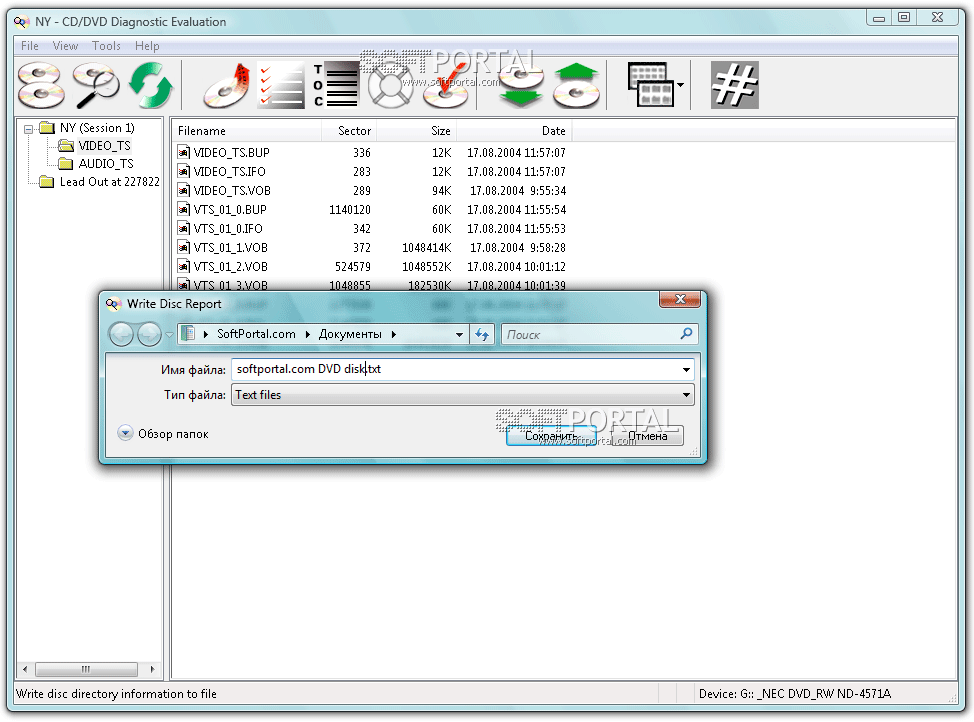Select the AUDIO_TS folder in tree
The height and width of the screenshot is (722, 974).
pos(106,164)
